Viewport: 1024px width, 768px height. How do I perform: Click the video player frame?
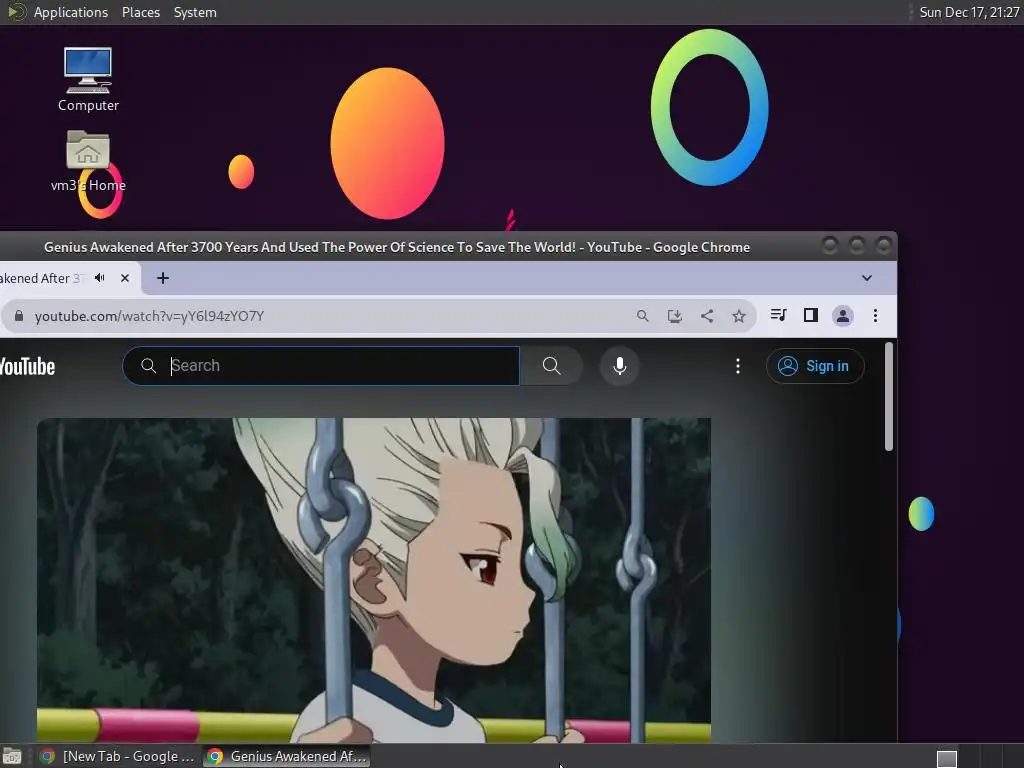[374, 580]
